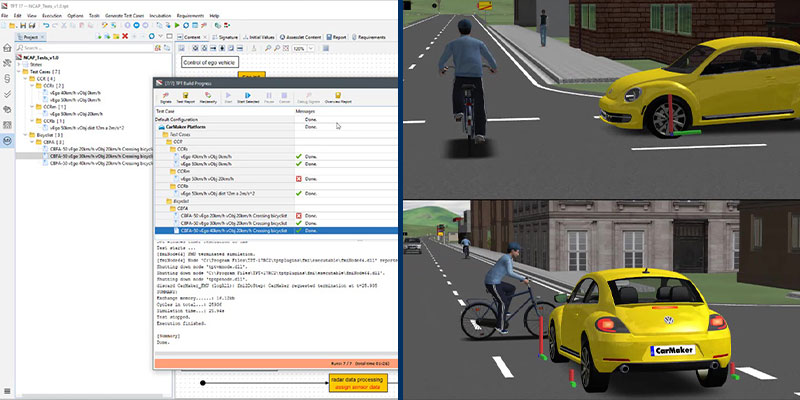Image resolution: width=800 pixels, height=400 pixels.
Task: Click the green run button in main toolbar
Action: [177, 25]
